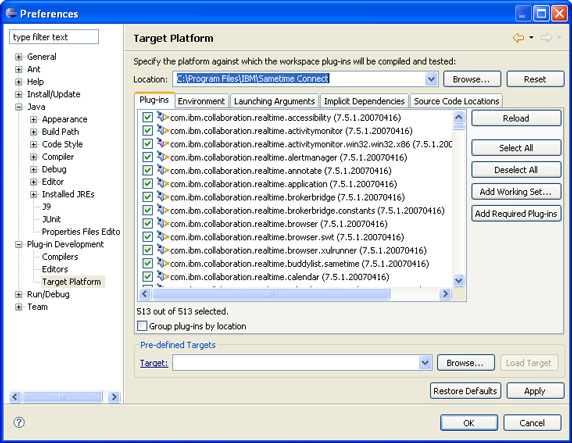Click plug-in icon for realtime.activitymonitor (7.5.1)
This screenshot has height=443, width=572.
pyautogui.click(x=163, y=130)
